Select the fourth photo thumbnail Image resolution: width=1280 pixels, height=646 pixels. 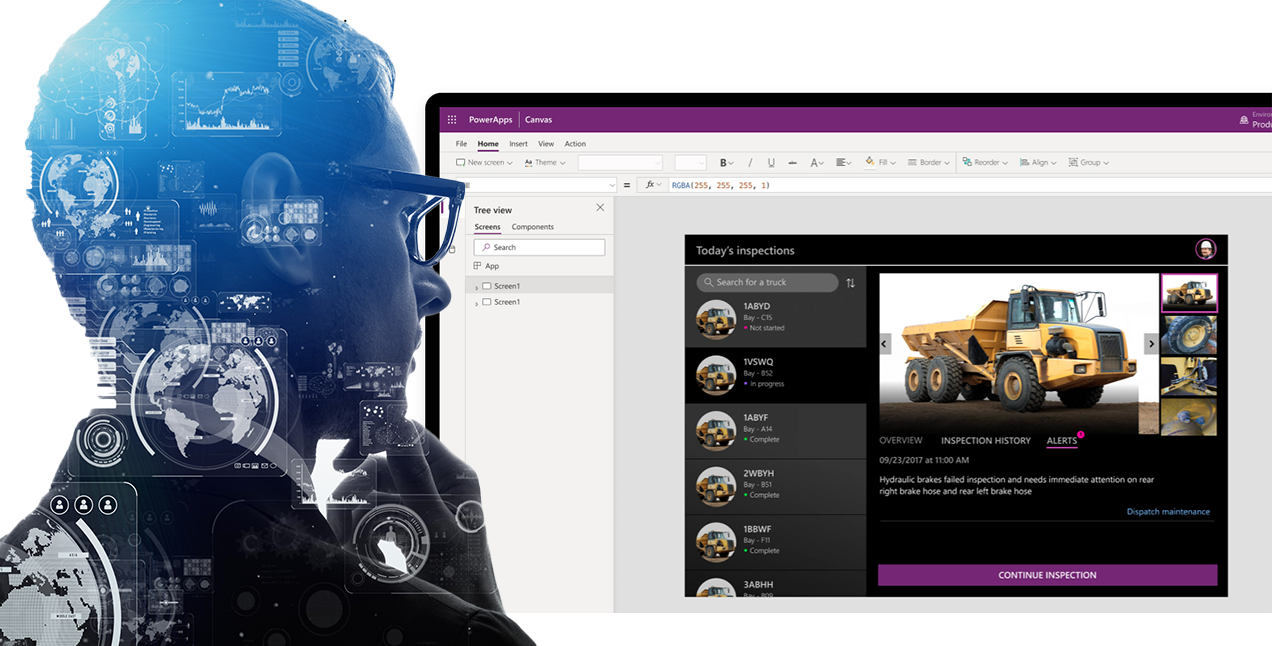point(1189,416)
